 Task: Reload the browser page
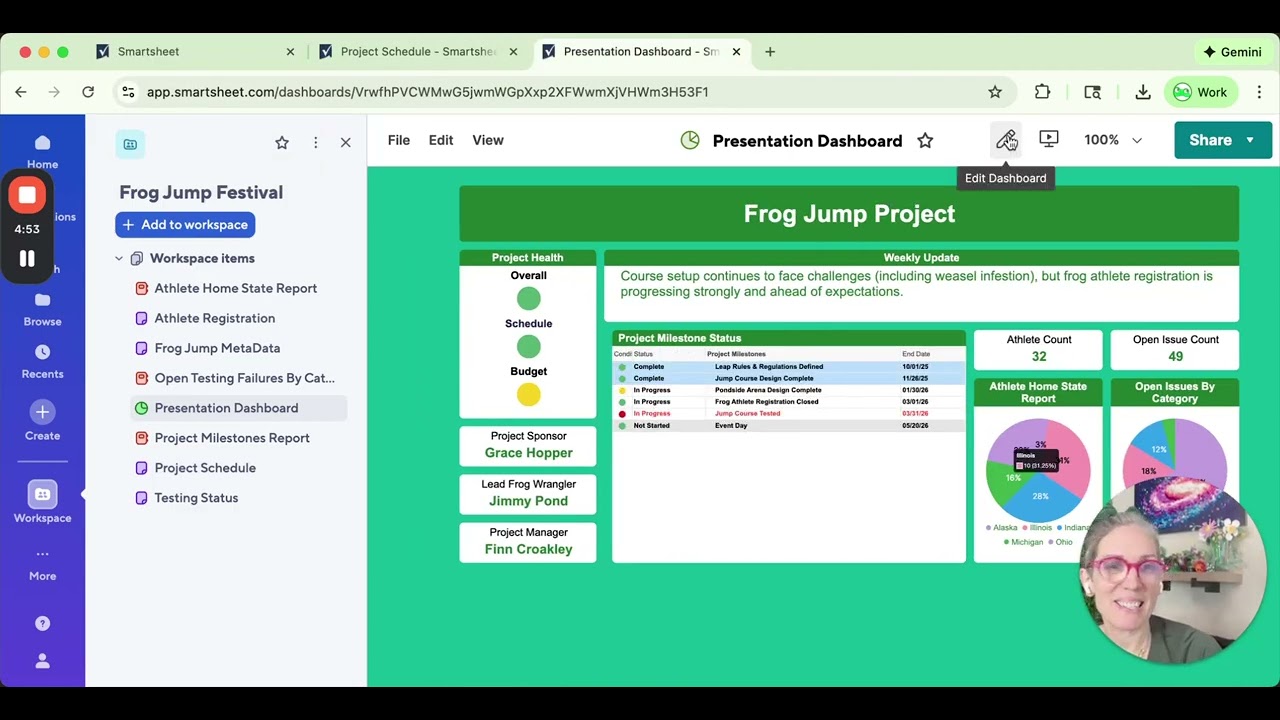(x=88, y=92)
